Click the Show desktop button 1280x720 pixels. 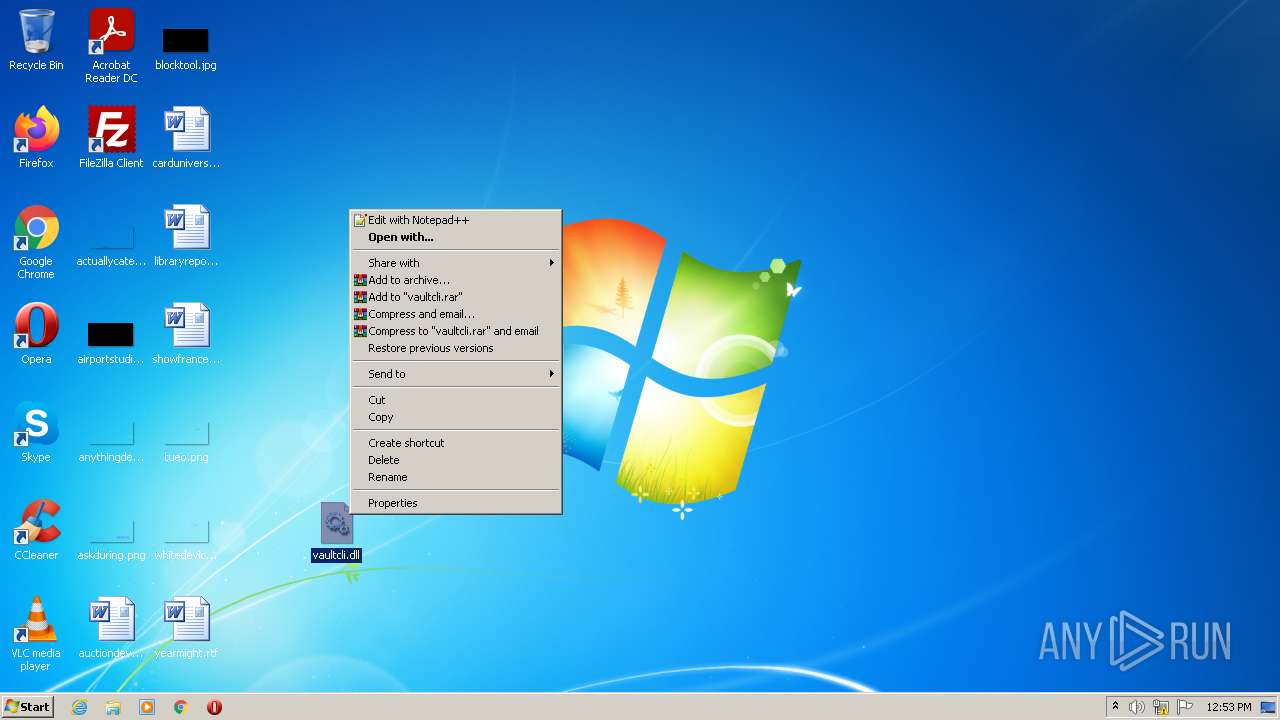(x=1270, y=707)
